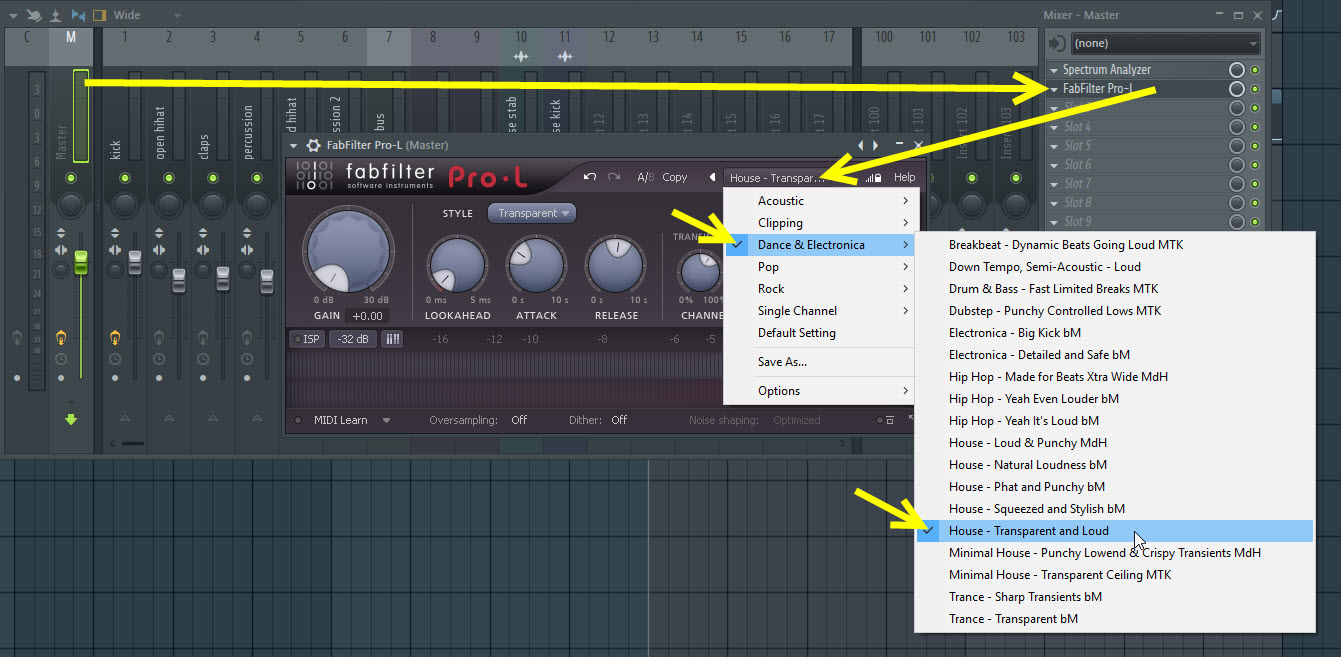The height and width of the screenshot is (657, 1341).
Task: Toggle the open hihat track mute LED
Action: (168, 178)
